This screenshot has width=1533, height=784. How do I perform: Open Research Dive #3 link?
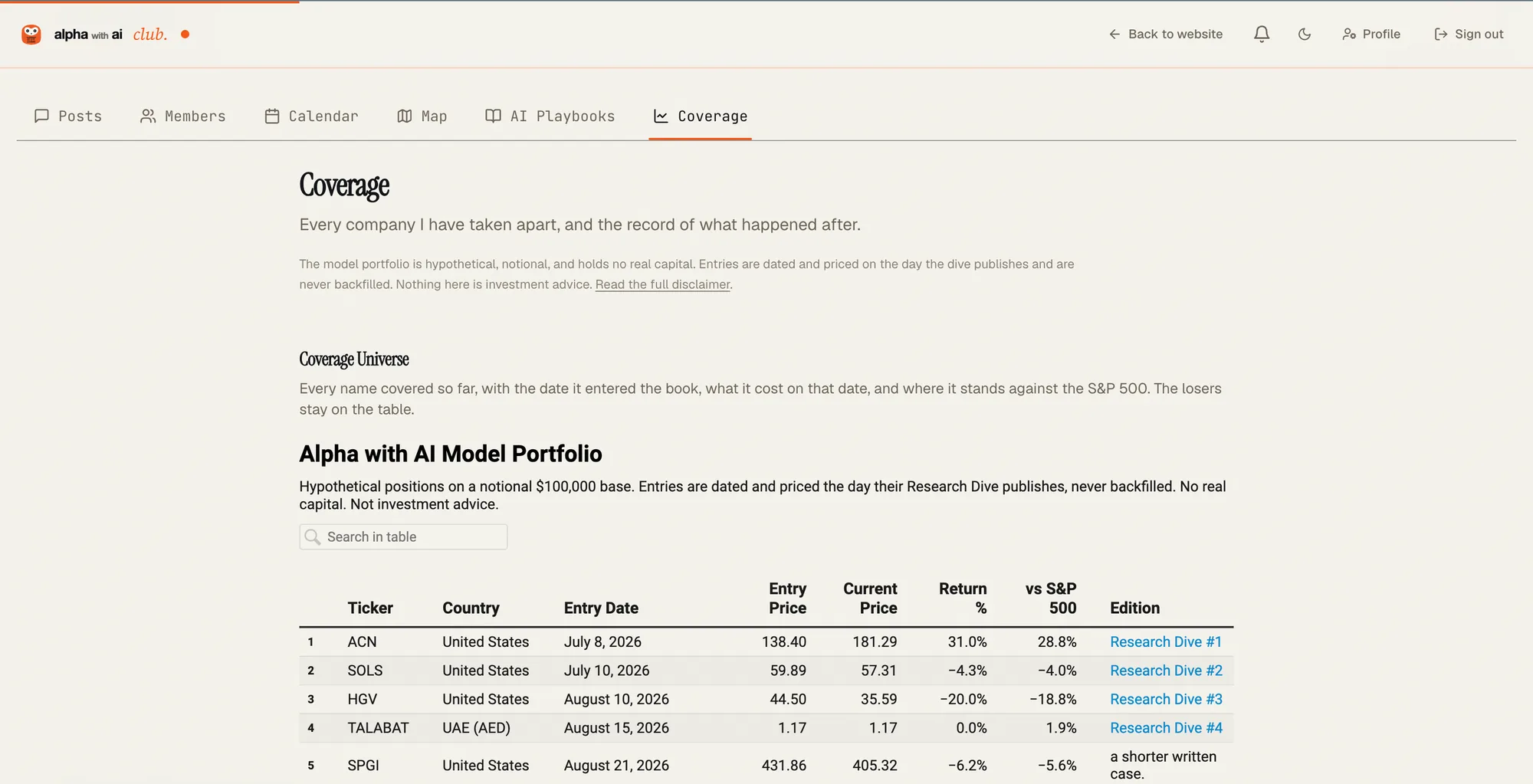coord(1166,699)
